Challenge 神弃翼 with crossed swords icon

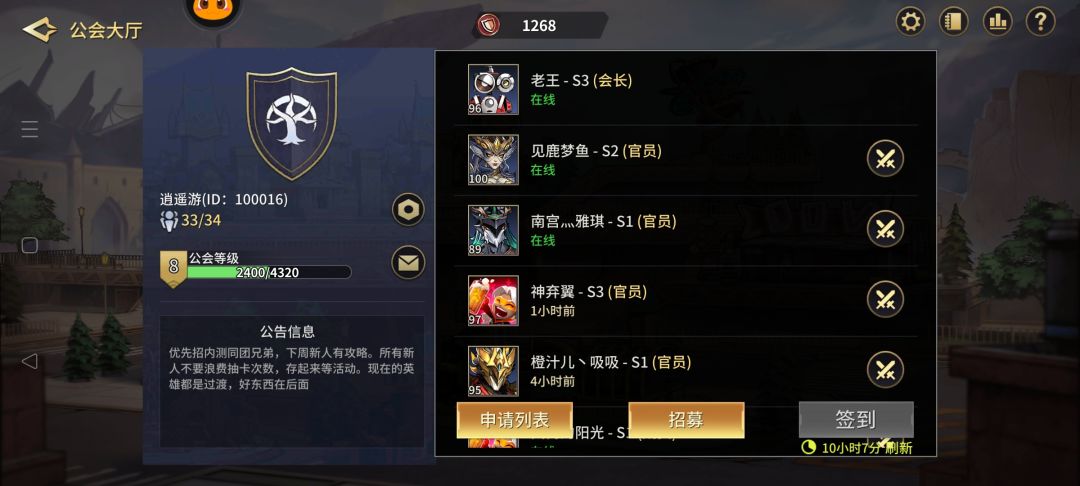click(885, 299)
